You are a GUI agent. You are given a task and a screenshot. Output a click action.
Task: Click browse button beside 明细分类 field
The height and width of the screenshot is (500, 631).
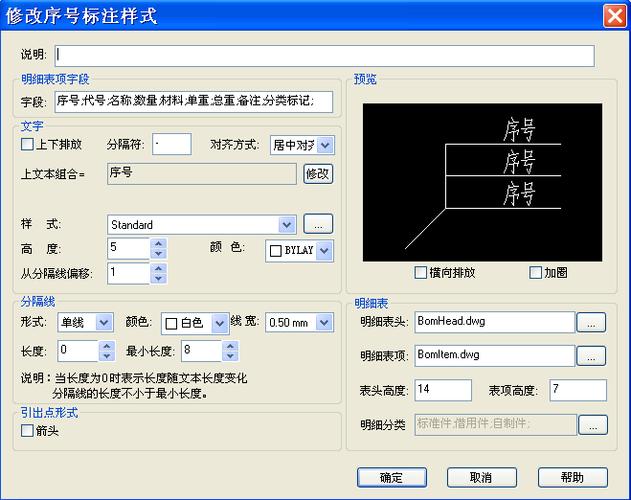(592, 425)
